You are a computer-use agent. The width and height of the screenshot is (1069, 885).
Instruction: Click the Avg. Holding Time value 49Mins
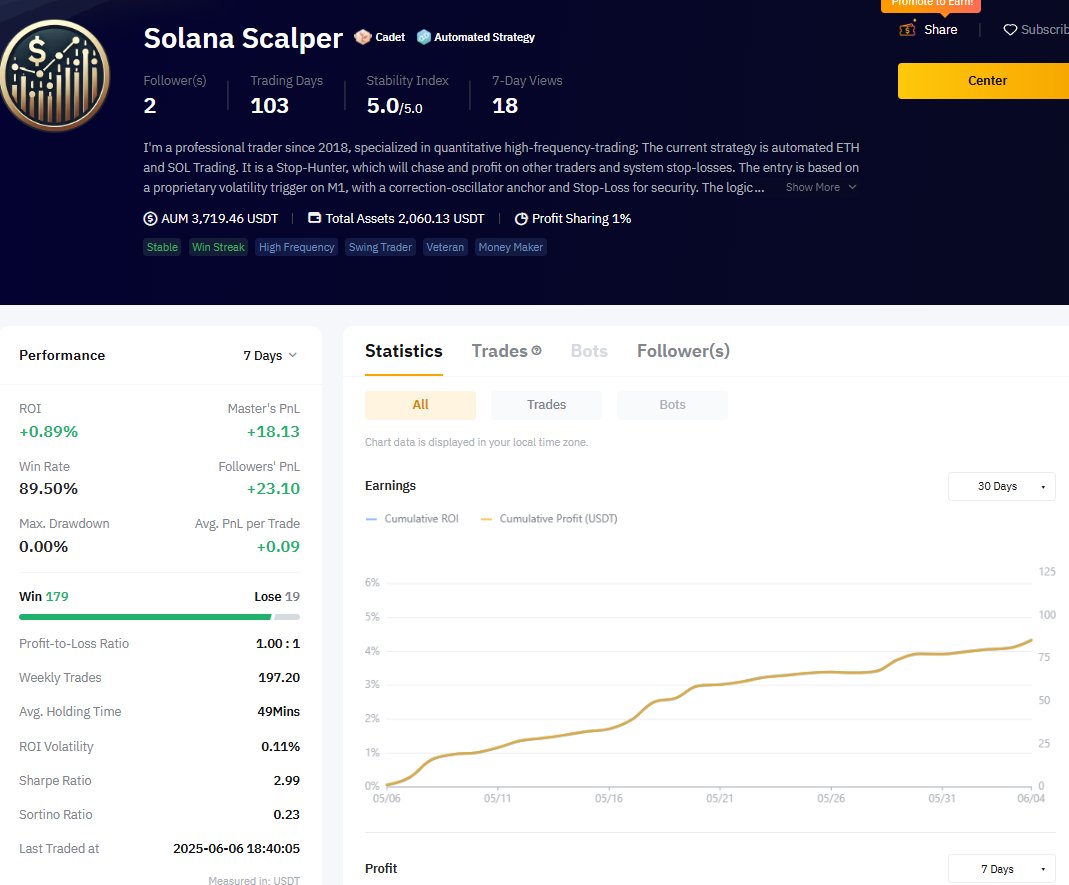click(278, 712)
